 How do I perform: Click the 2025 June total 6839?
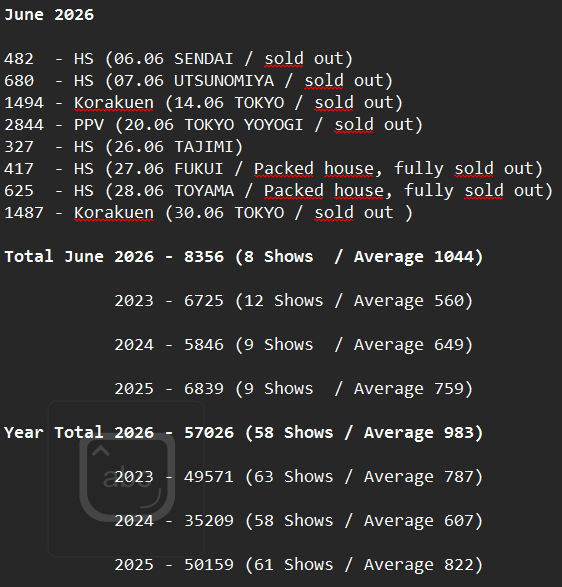point(204,389)
